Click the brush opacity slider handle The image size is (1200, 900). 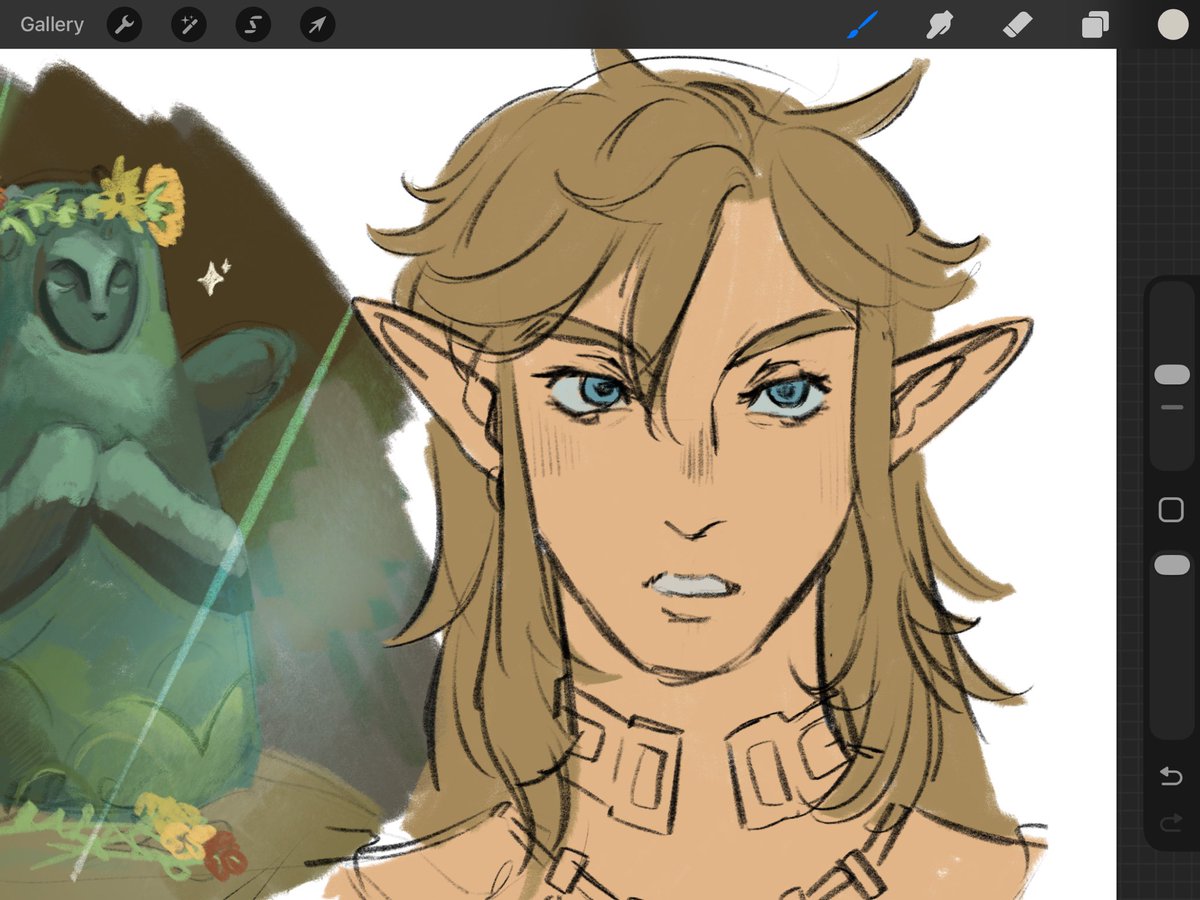pos(1171,565)
